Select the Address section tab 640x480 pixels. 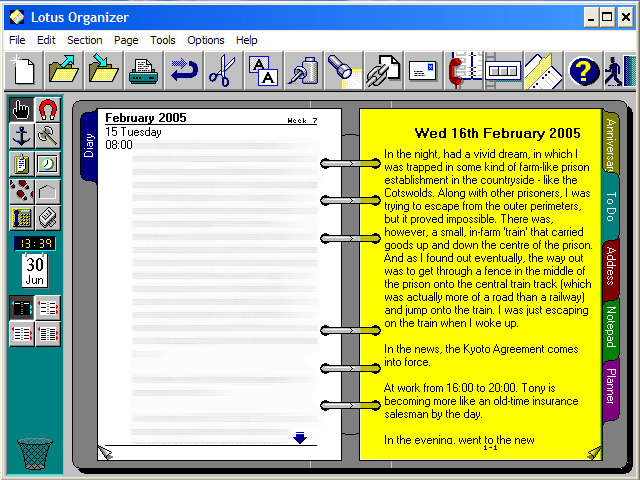[611, 267]
